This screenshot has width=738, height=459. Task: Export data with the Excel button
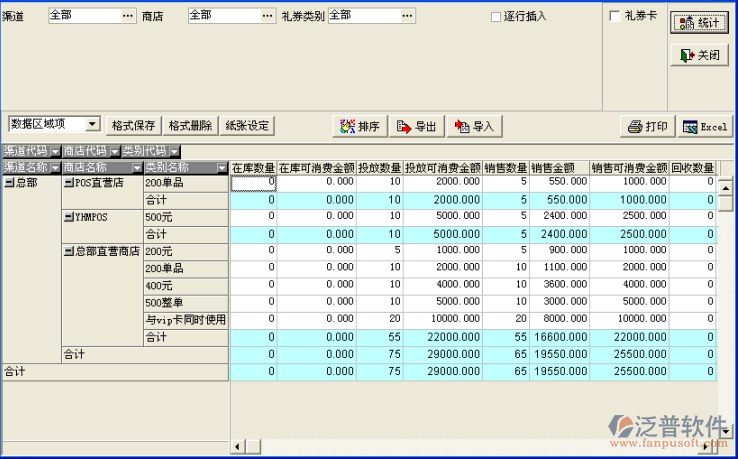click(704, 126)
